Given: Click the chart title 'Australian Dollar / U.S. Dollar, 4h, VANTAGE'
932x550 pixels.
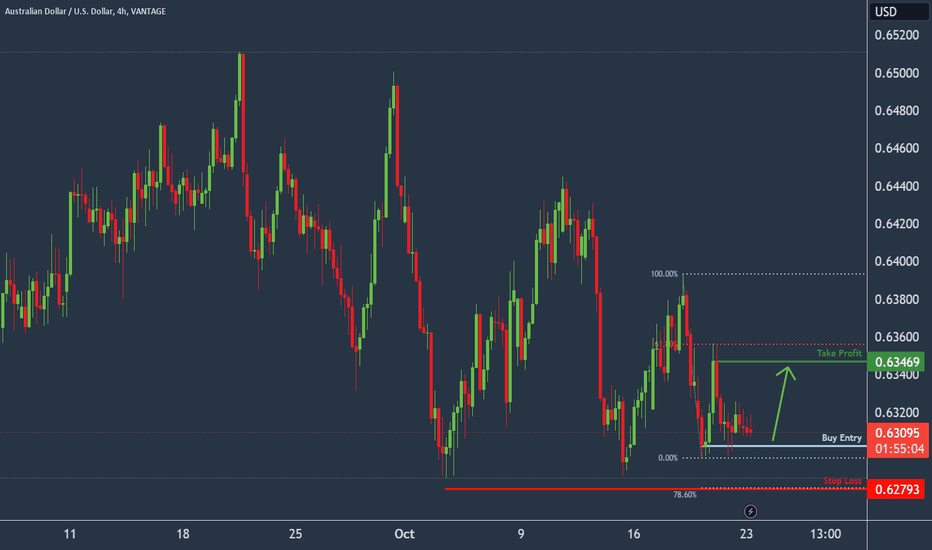Looking at the screenshot, I should [86, 11].
